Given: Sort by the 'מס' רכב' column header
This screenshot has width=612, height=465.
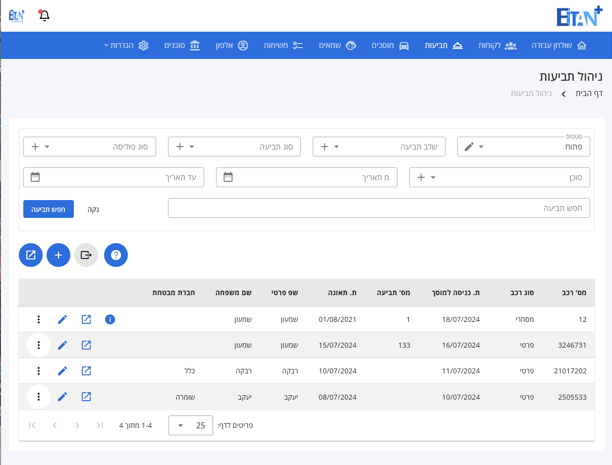Looking at the screenshot, I should click(x=574, y=292).
